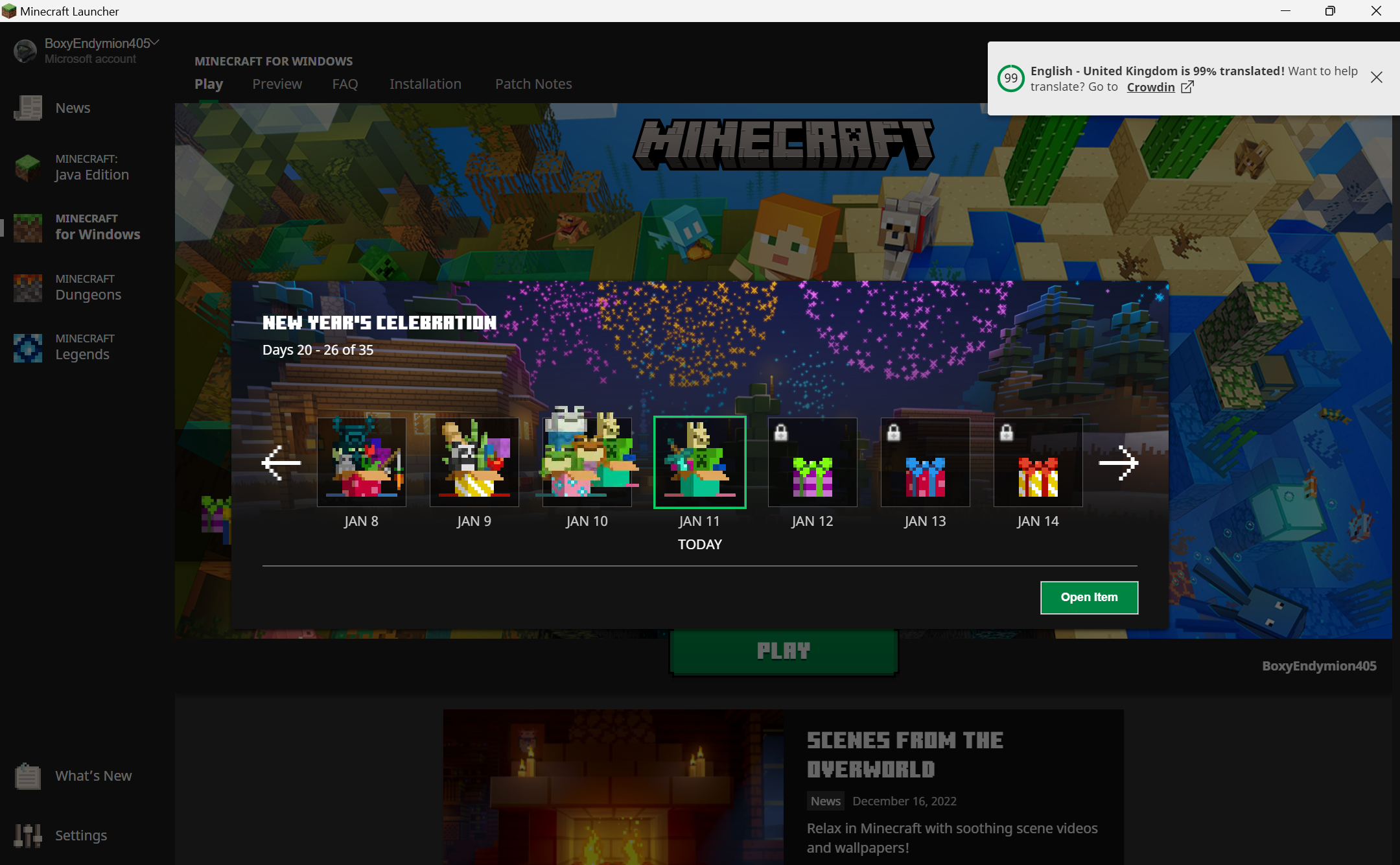Select Minecraft Legends game icon
Viewport: 1400px width, 865px height.
[28, 347]
